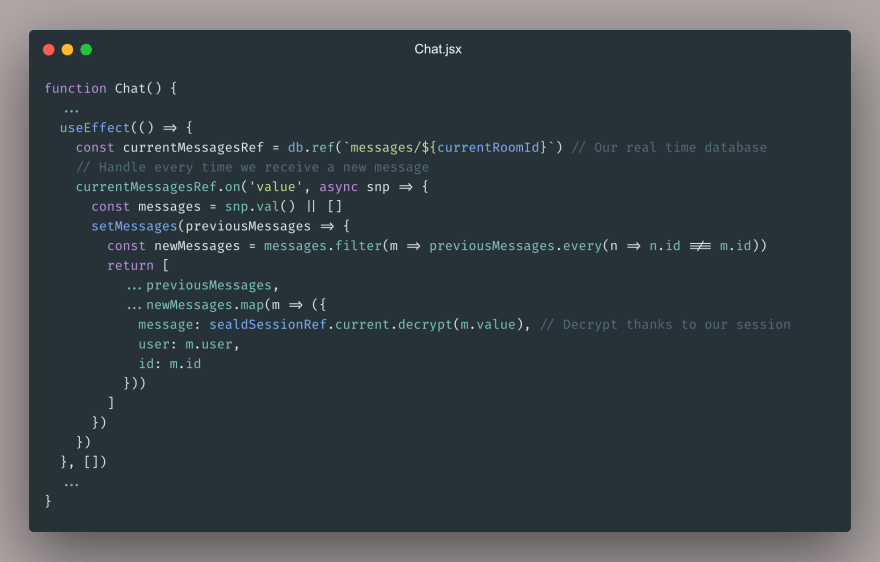Click the setMessages function call

134,226
